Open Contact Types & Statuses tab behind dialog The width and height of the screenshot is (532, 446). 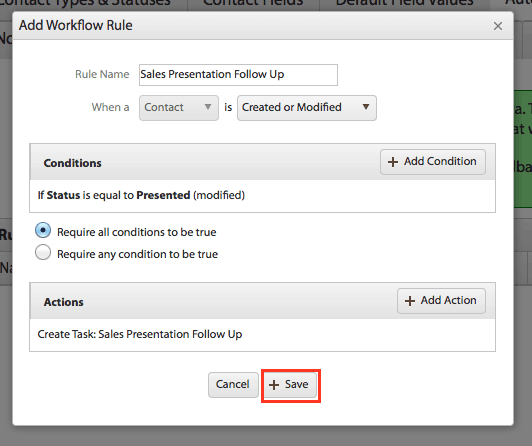[x=93, y=4]
